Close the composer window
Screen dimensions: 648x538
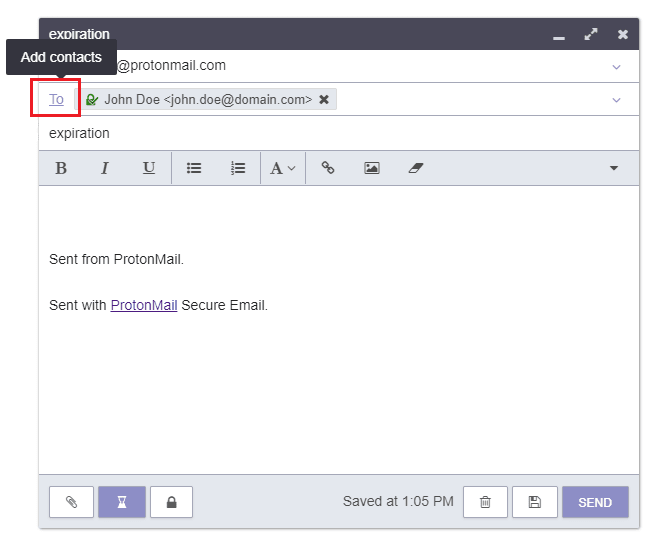[623, 34]
